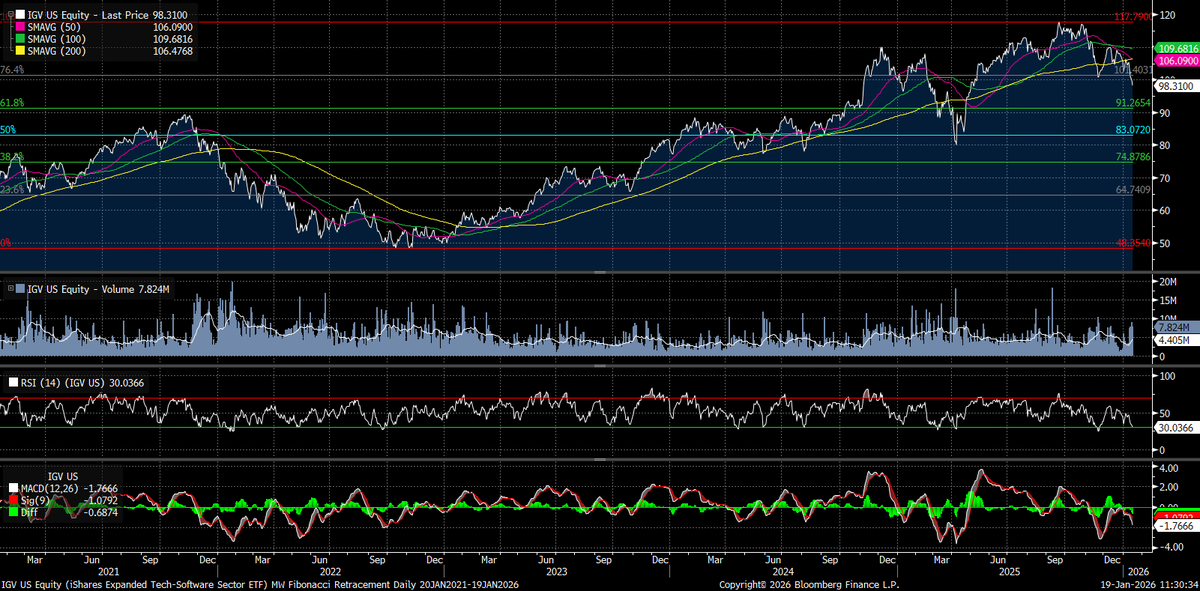Image resolution: width=1200 pixels, height=591 pixels.
Task: Click the green Diff legend swatch
Action: click(12, 510)
